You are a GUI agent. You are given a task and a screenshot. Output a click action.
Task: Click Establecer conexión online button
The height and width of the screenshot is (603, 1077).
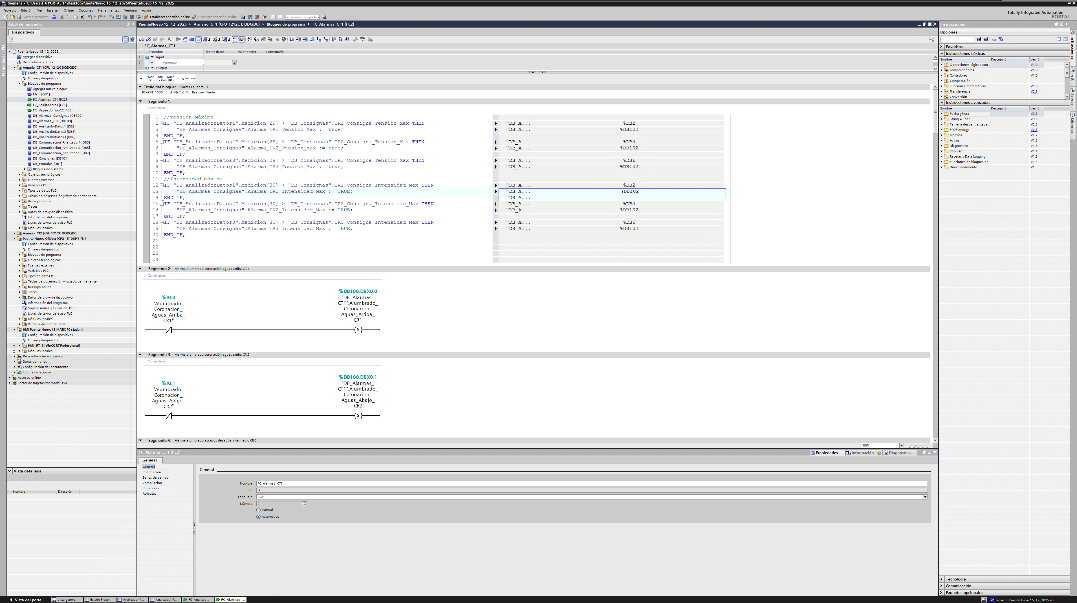[167, 16]
